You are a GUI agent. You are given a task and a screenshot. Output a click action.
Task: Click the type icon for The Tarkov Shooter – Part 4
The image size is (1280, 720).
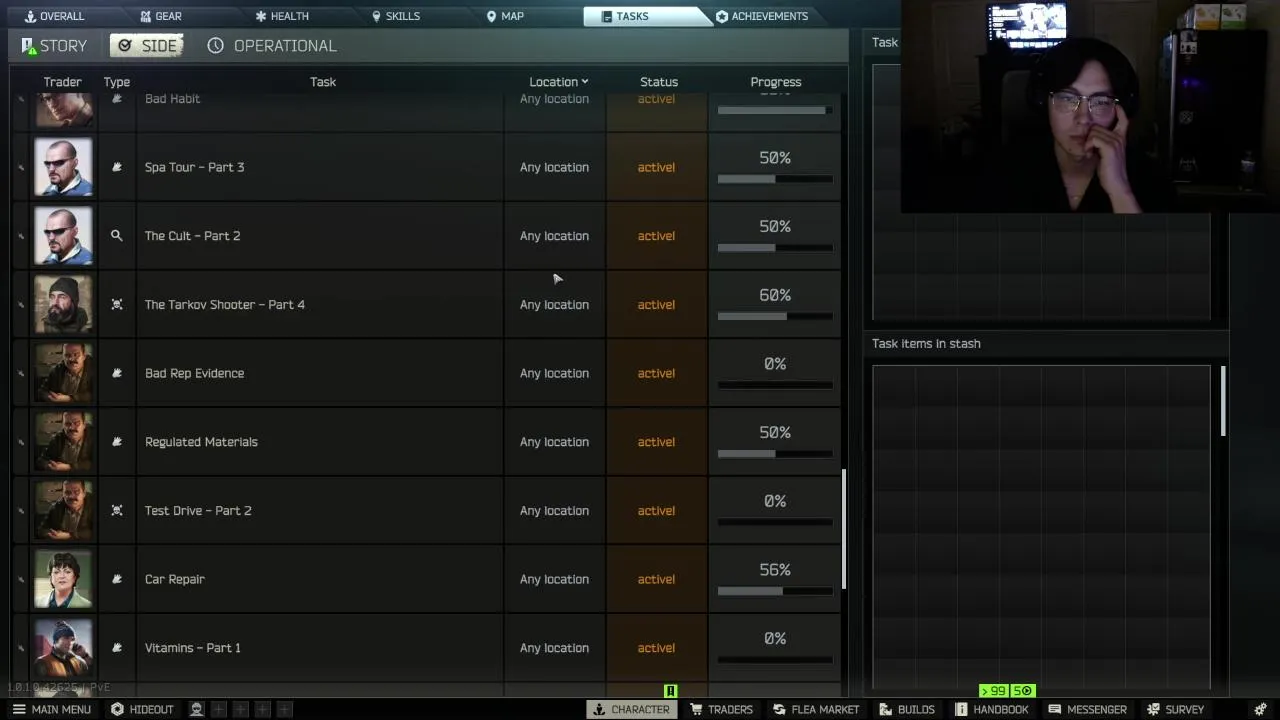tap(117, 304)
